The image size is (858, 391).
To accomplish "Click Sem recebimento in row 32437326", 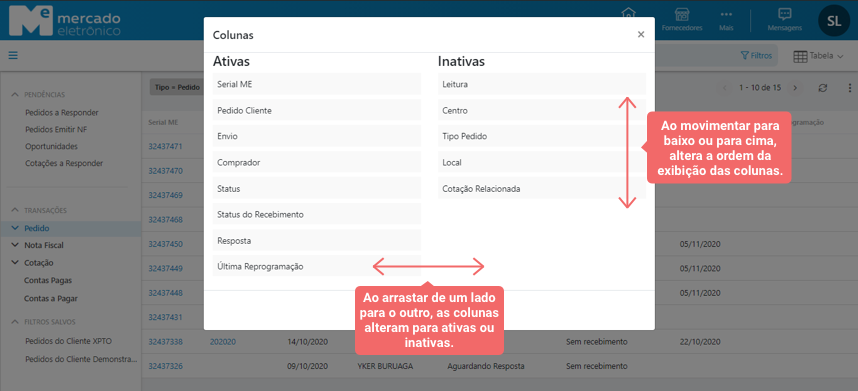I will (x=596, y=366).
